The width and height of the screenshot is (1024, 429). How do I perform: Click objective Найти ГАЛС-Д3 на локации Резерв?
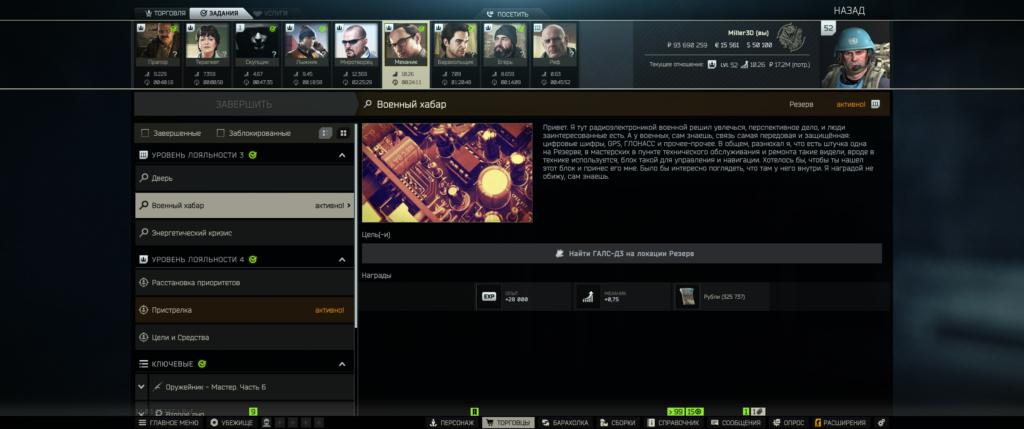click(x=622, y=253)
